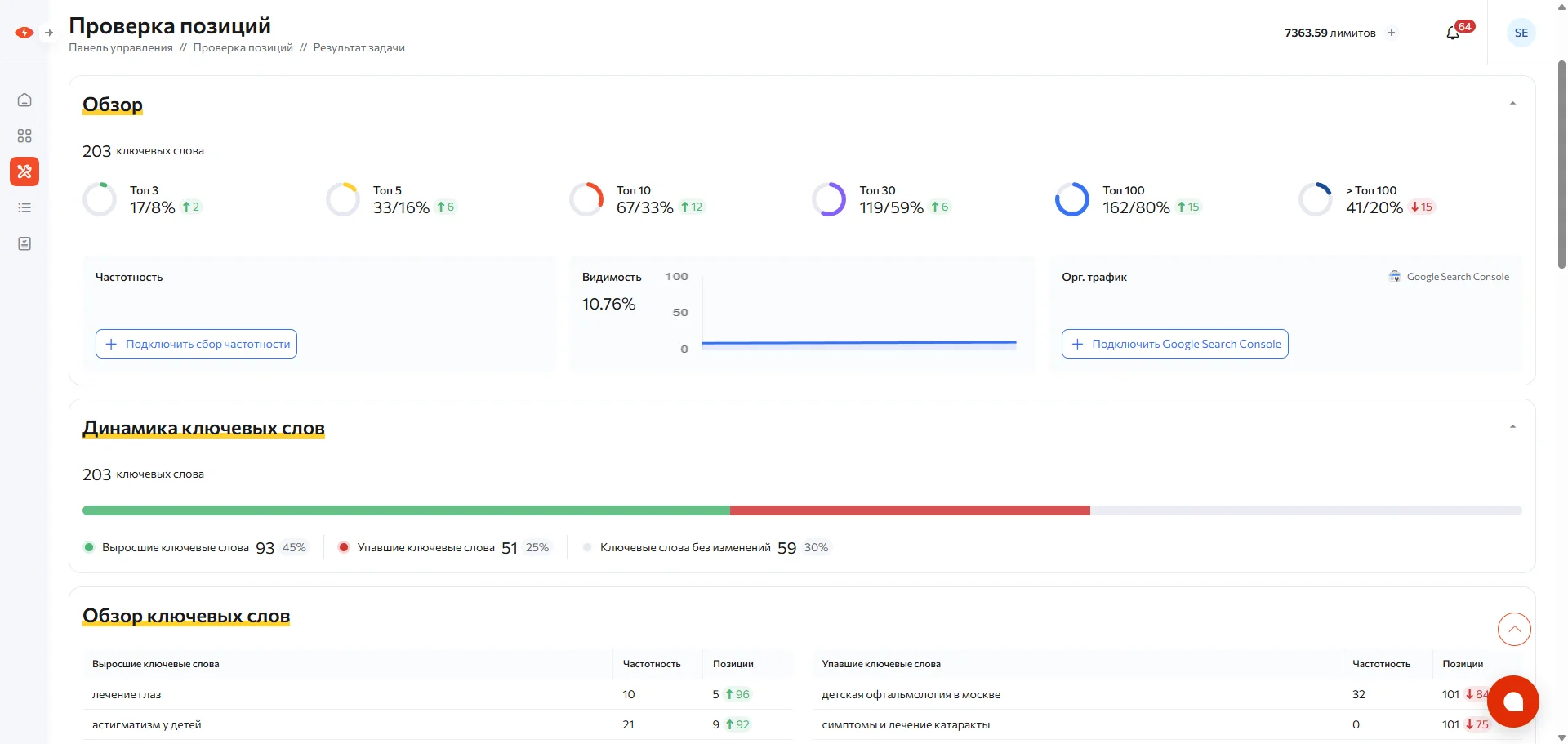Open the home icon in sidebar
The width and height of the screenshot is (1568, 744).
(x=24, y=100)
